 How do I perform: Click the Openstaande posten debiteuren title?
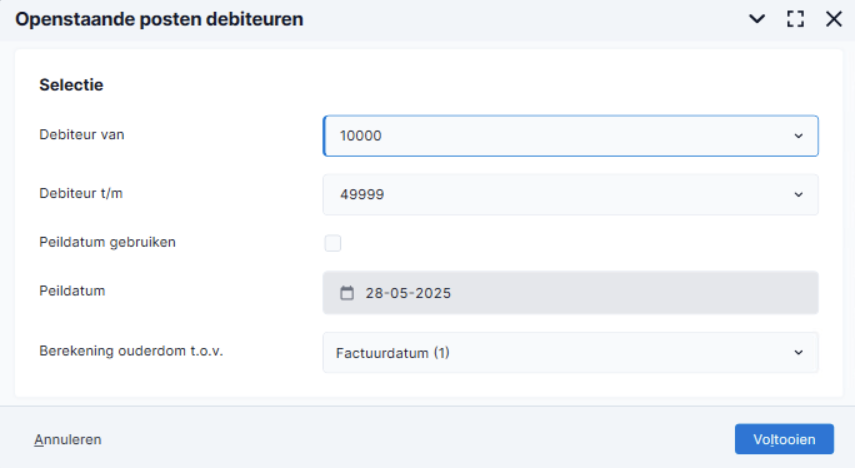tap(159, 19)
